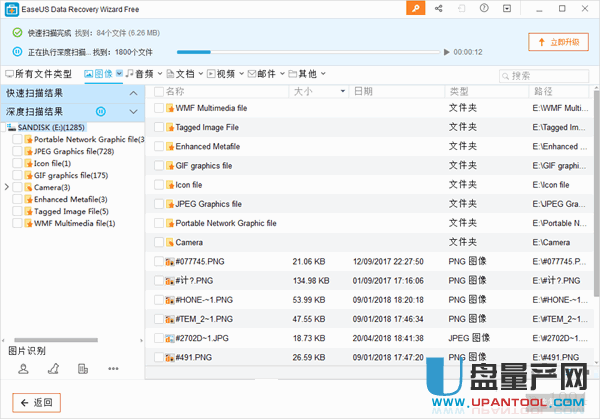
Task: Click the ellipsis icon under 图片识别
Action: (114, 369)
